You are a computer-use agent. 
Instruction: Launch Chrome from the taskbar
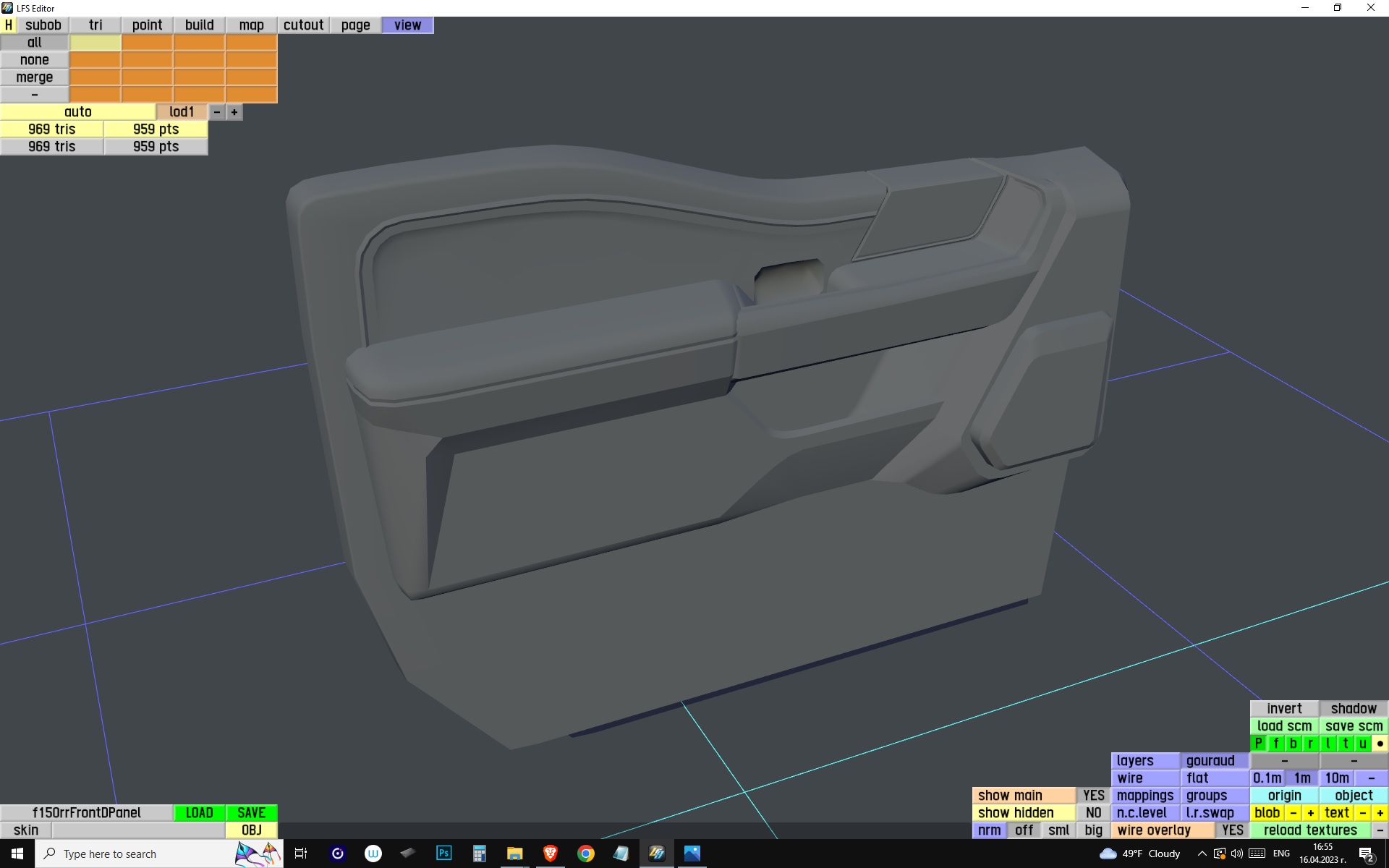tap(586, 854)
